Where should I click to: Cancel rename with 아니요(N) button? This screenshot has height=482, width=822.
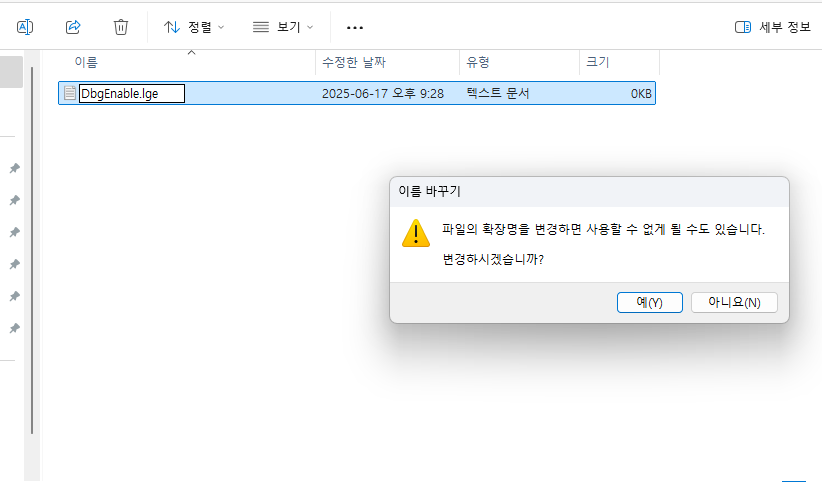coord(734,302)
